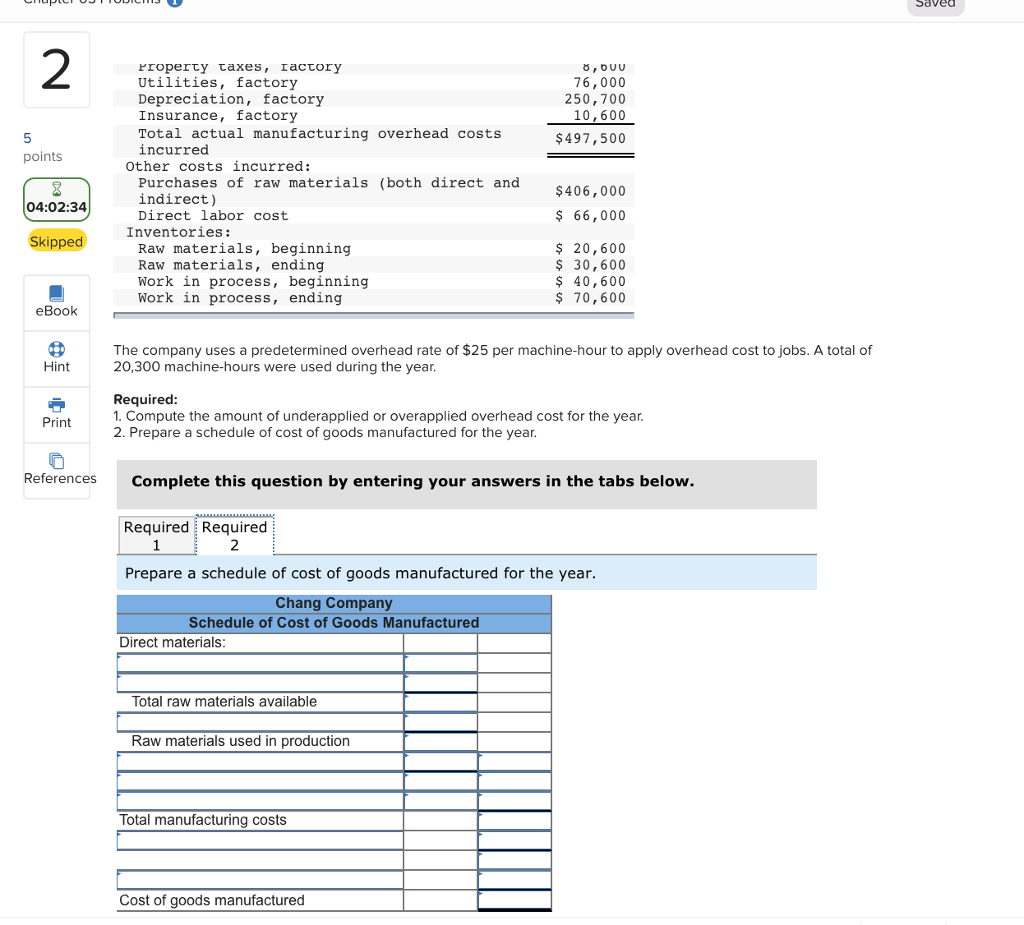Image resolution: width=1024 pixels, height=925 pixels.
Task: Open second label dropdown below Raw materials used
Action: [260, 781]
